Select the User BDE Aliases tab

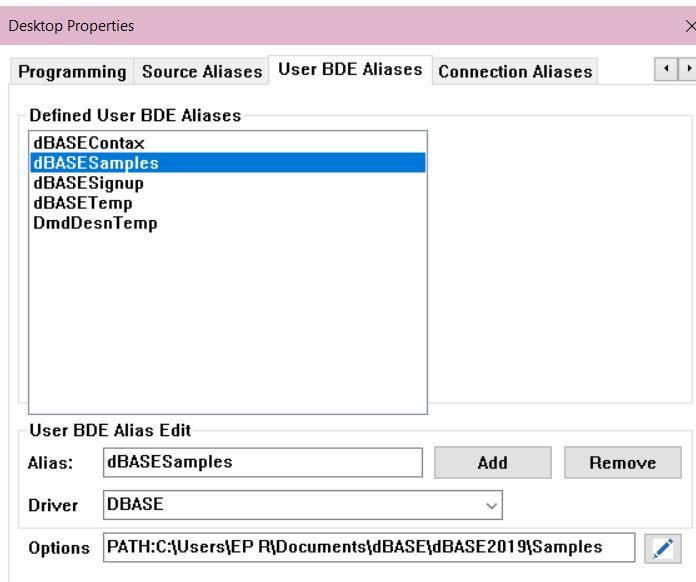pos(350,71)
